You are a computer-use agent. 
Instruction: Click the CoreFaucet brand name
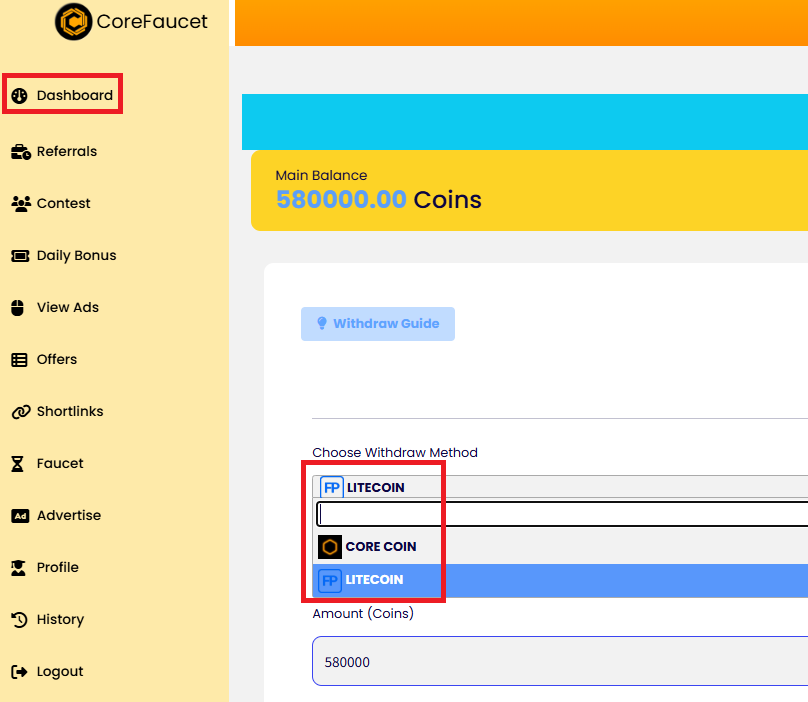point(152,22)
